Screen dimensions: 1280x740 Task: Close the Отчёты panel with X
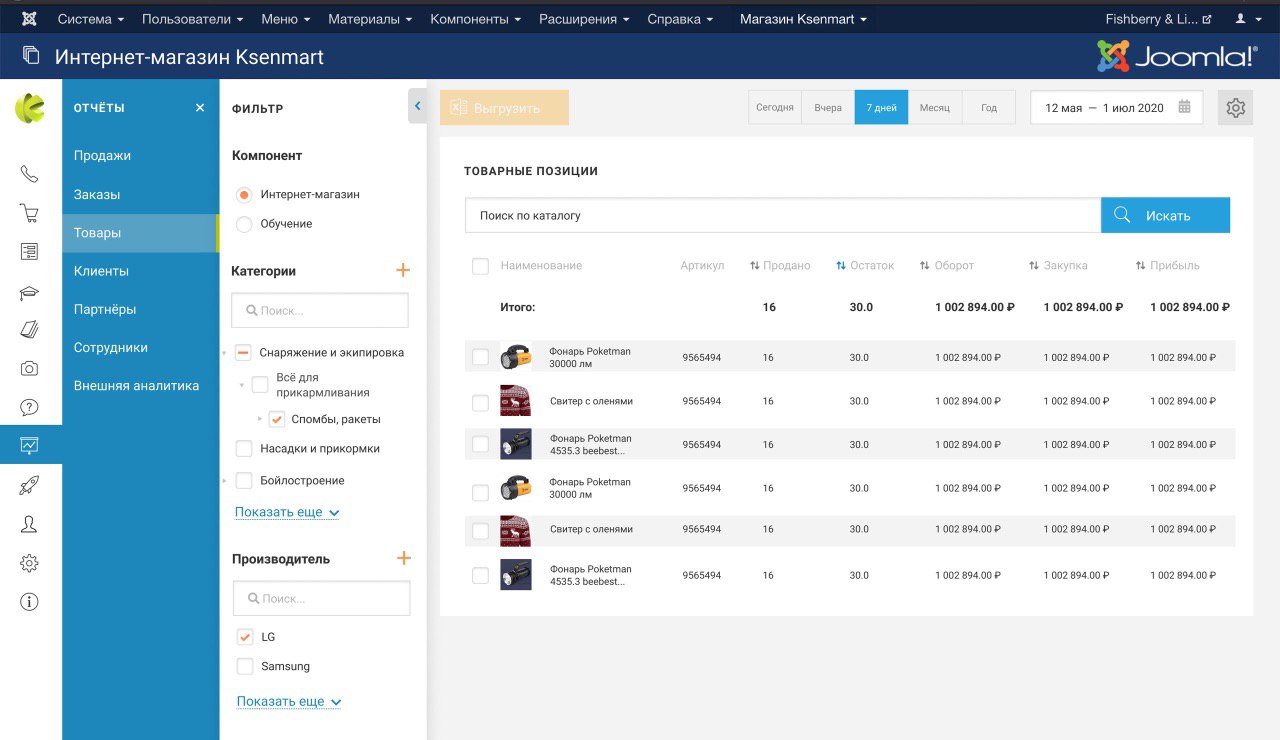(199, 108)
